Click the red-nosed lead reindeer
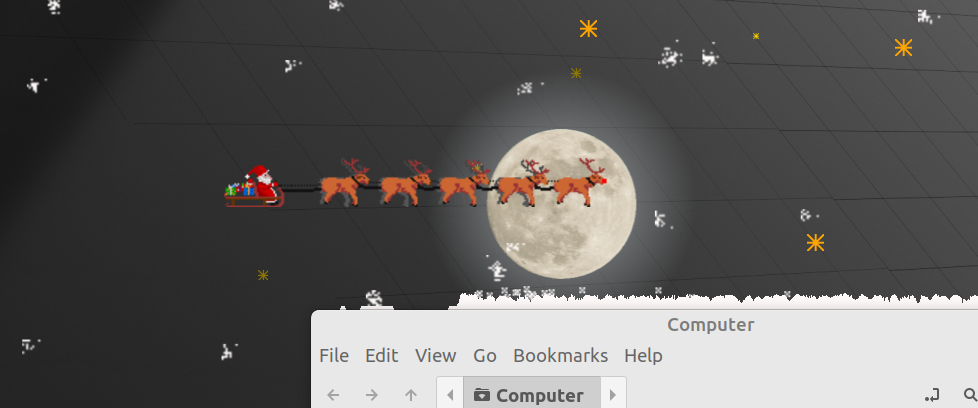This screenshot has height=408, width=978. click(x=580, y=183)
